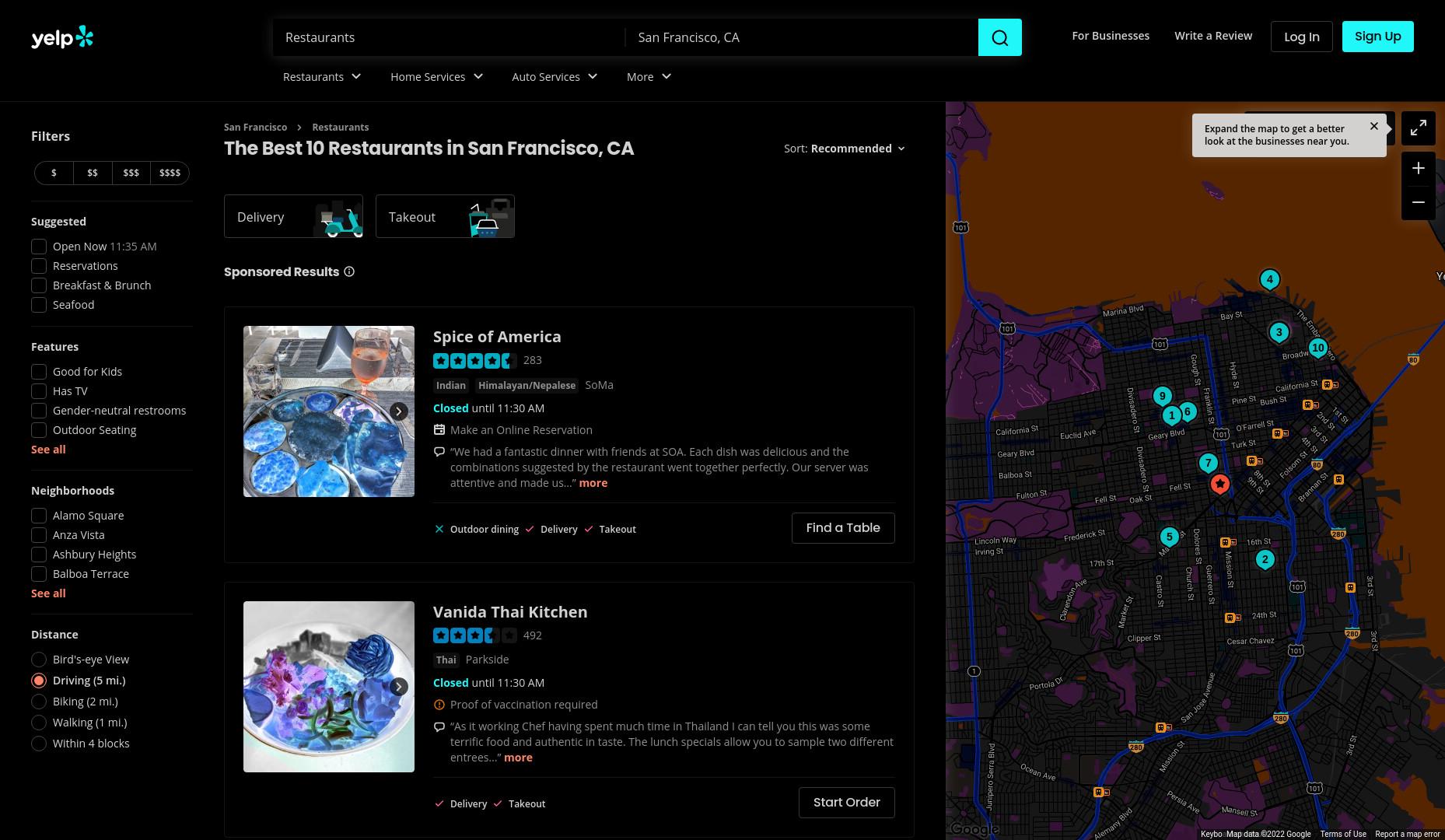
Task: Click the Delivery scooter tile
Action: pos(293,216)
